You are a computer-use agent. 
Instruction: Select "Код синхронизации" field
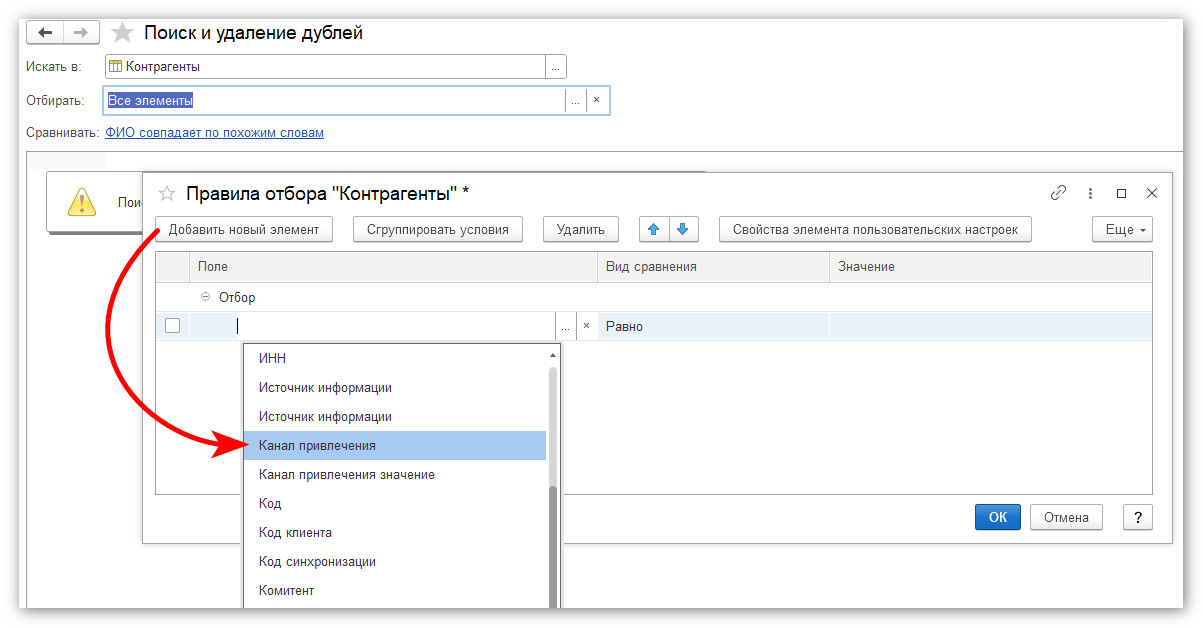(x=395, y=561)
